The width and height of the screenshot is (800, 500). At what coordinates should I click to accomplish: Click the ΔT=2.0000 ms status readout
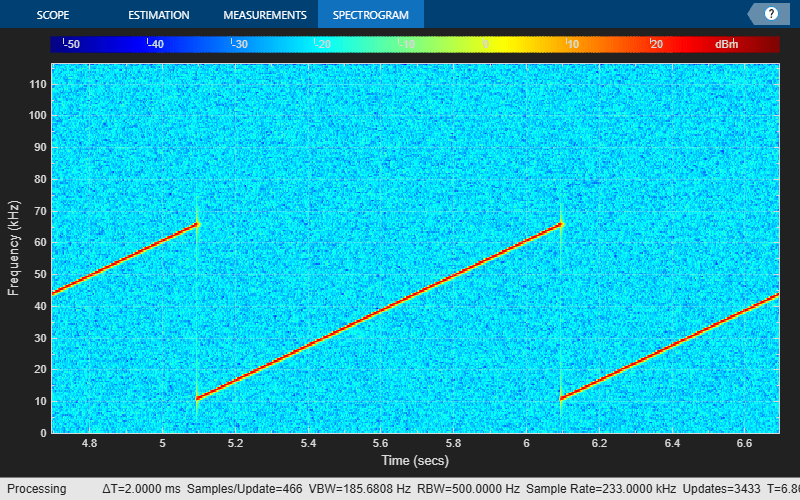144,489
